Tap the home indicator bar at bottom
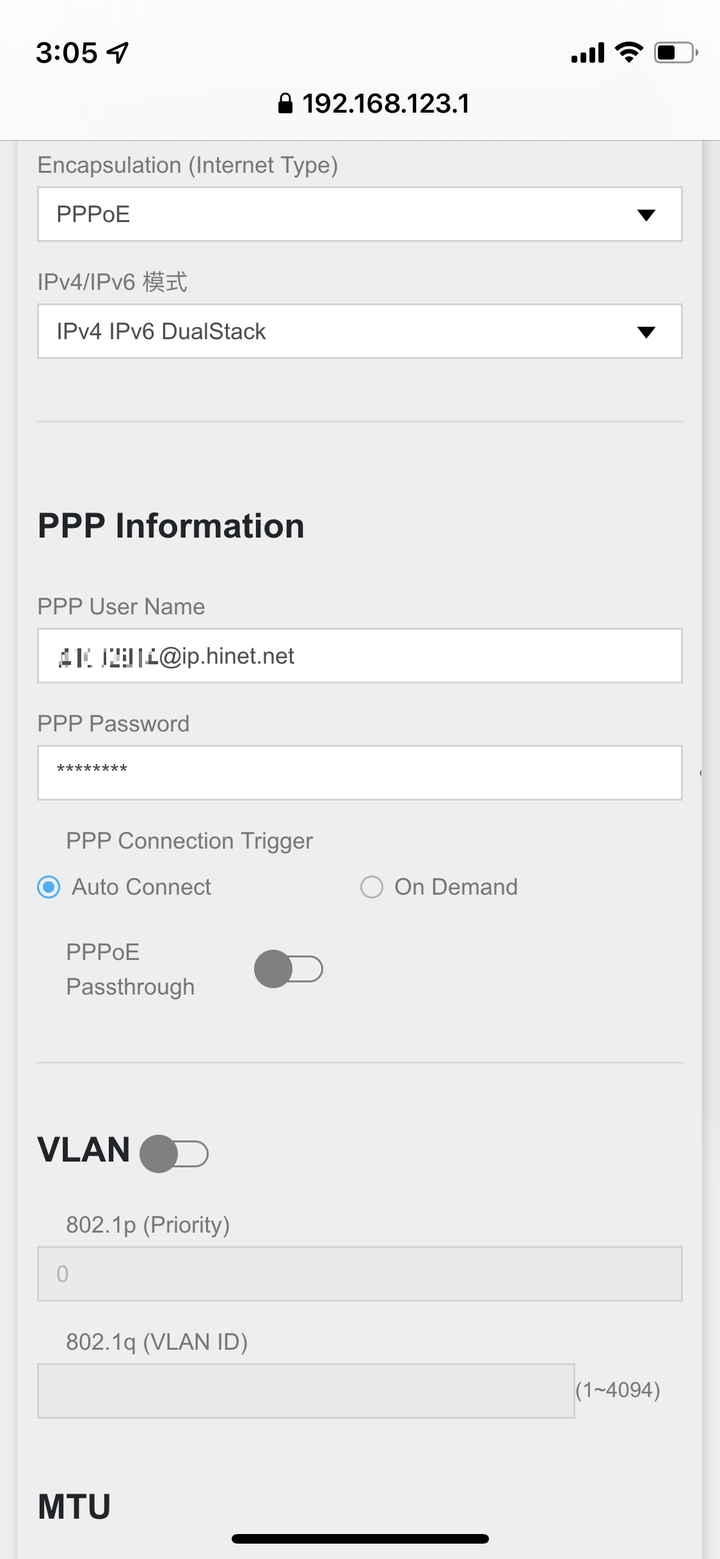The width and height of the screenshot is (720, 1559). click(360, 1539)
